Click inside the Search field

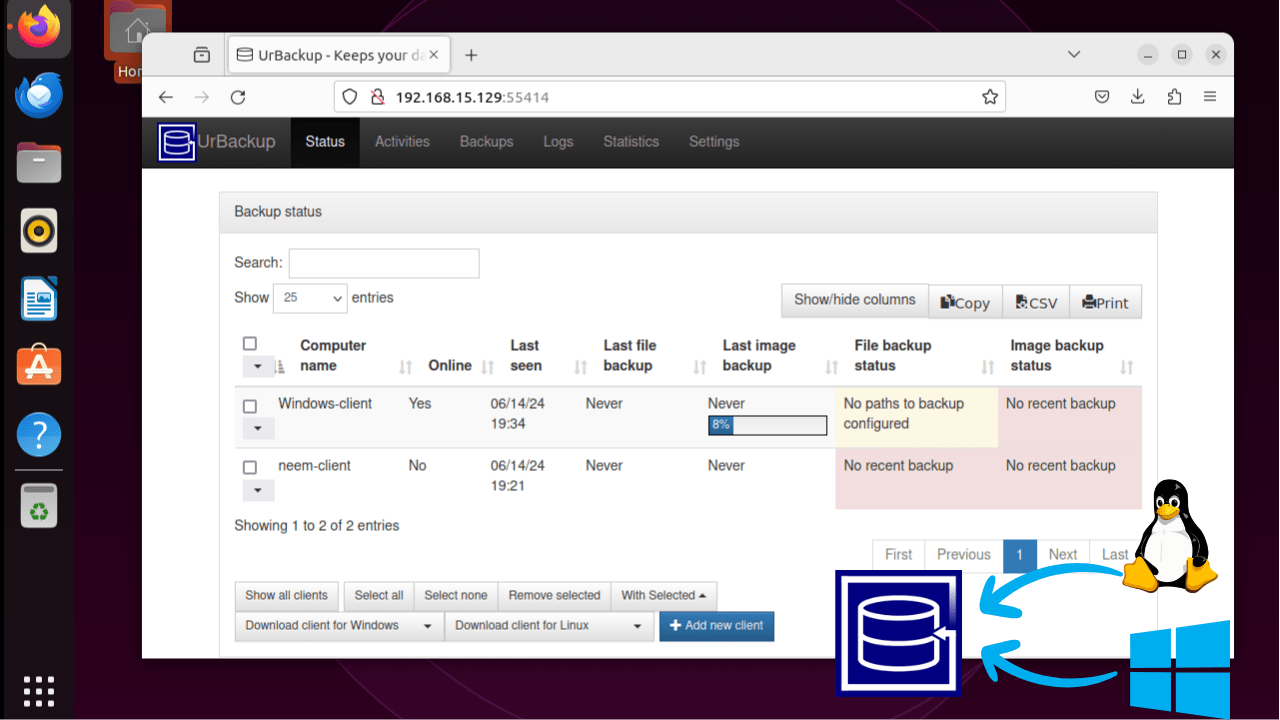pos(383,262)
